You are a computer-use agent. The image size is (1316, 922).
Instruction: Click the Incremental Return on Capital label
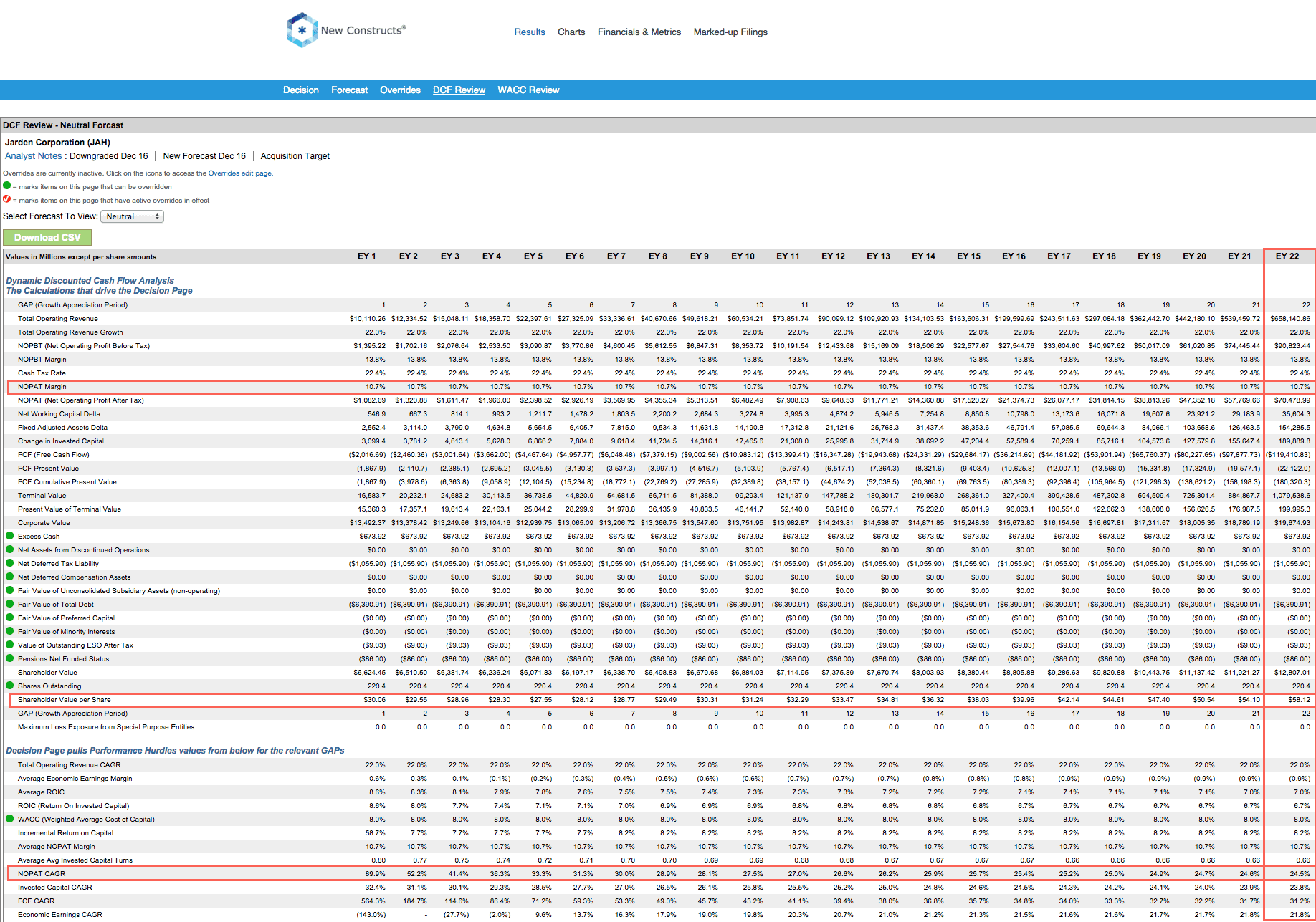pyautogui.click(x=66, y=832)
